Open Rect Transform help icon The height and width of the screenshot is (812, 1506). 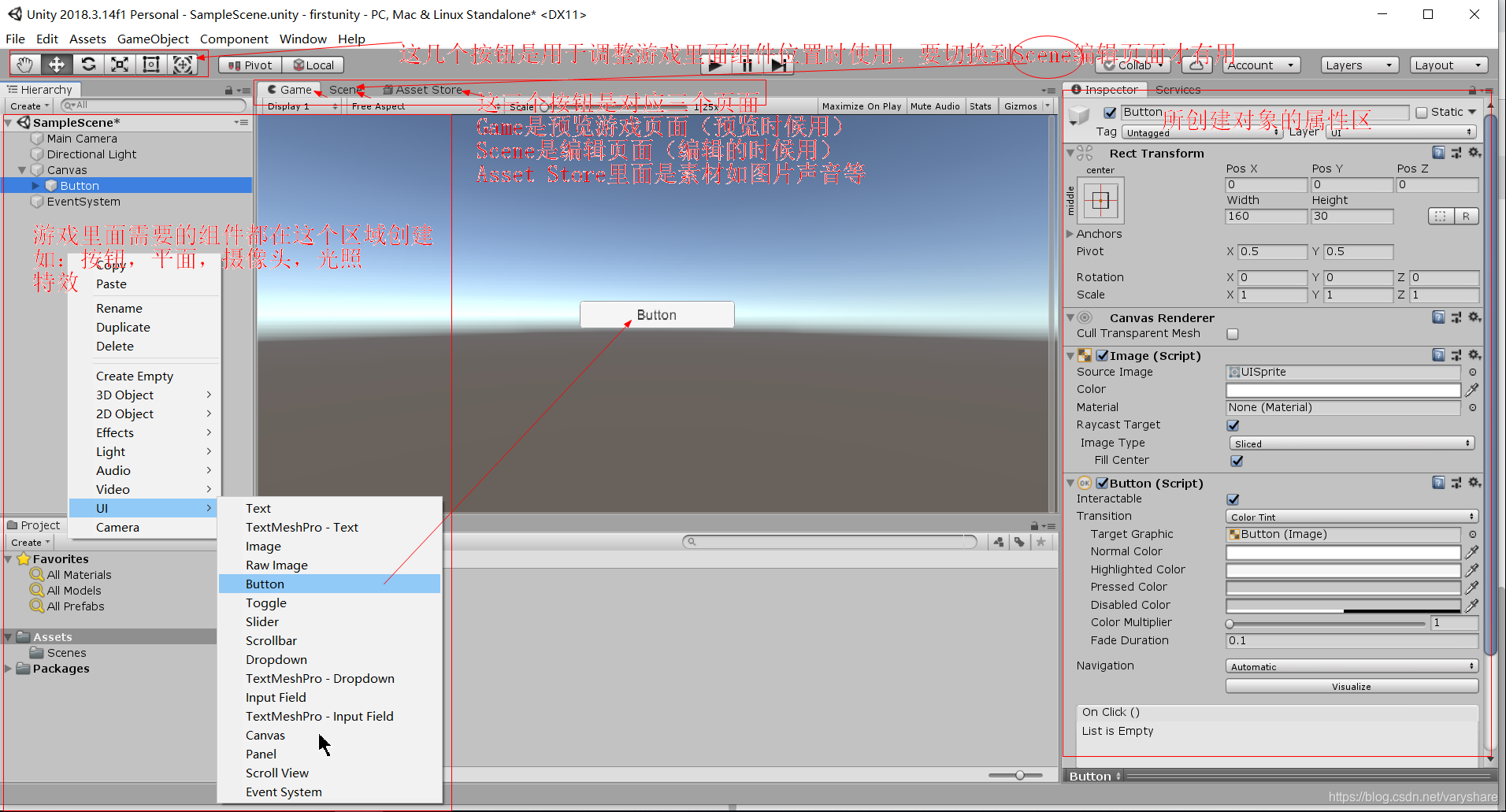(1438, 153)
